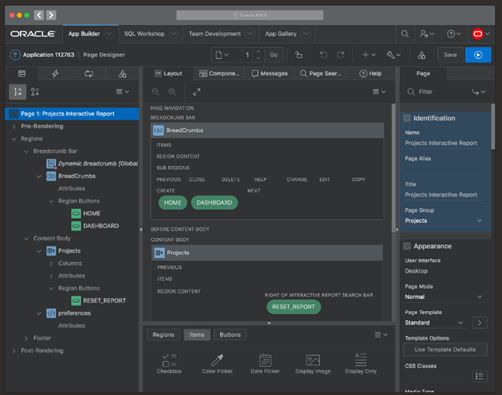Switch to the Processing tab icon
502x395 pixels.
pos(89,74)
